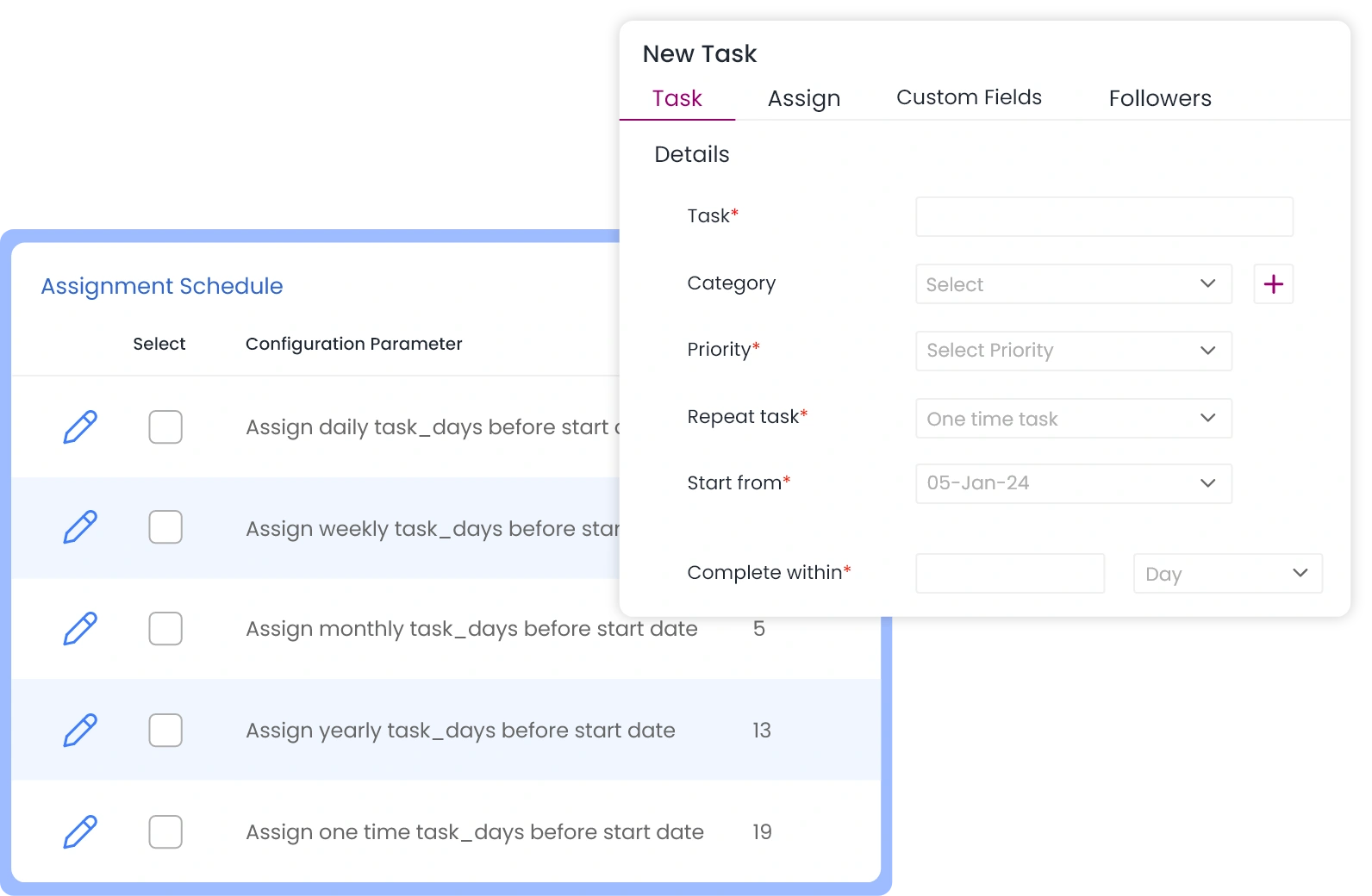Screen dimensions: 1372x896
Task: Focus the Complete within number field
Action: (1009, 574)
